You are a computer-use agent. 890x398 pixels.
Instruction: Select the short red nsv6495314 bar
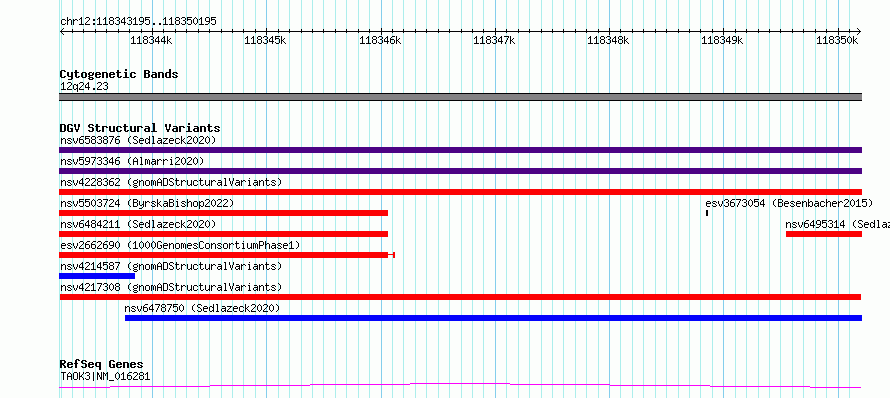click(x=824, y=234)
